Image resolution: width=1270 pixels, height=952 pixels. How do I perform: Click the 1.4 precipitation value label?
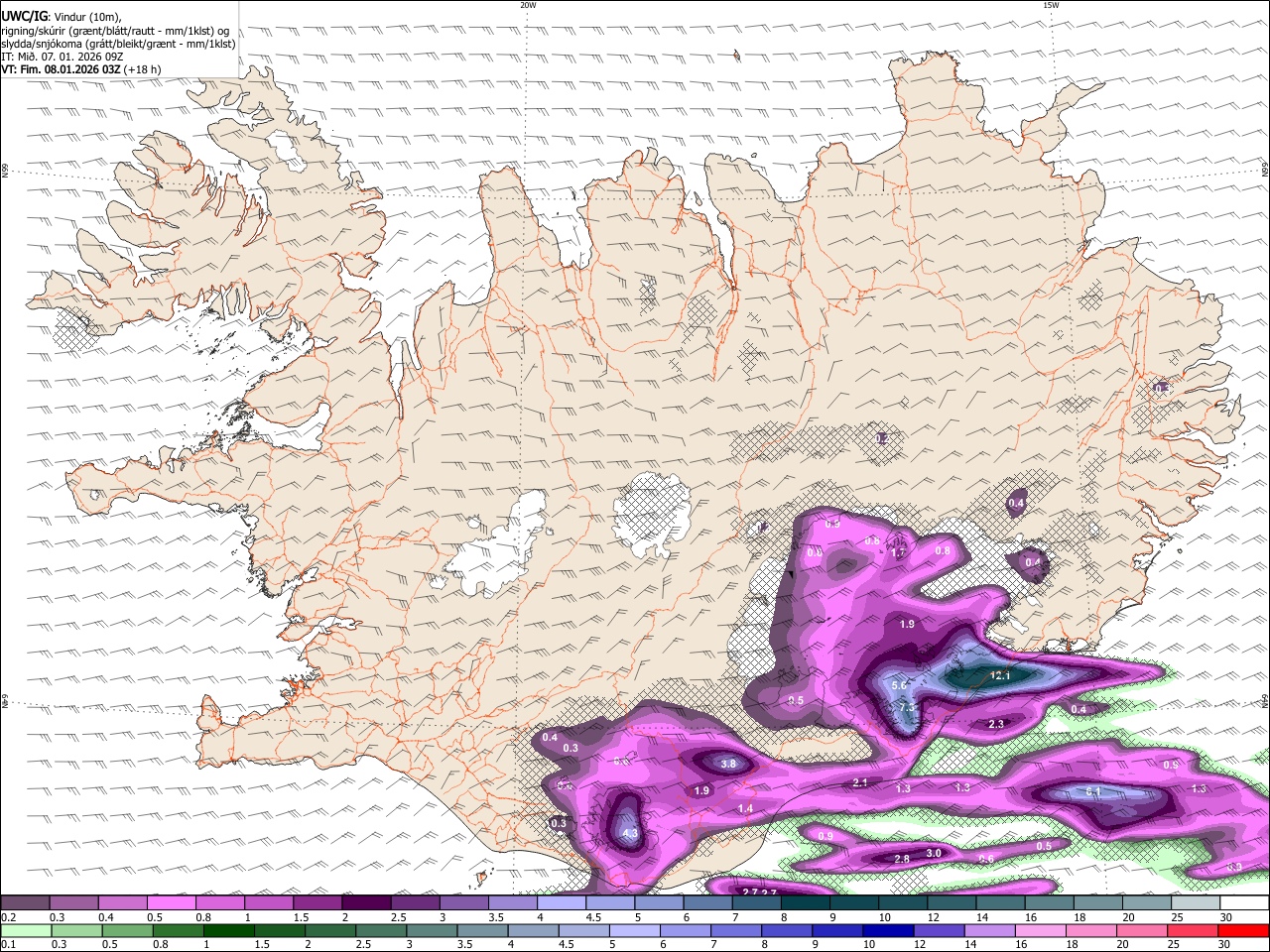(x=745, y=808)
